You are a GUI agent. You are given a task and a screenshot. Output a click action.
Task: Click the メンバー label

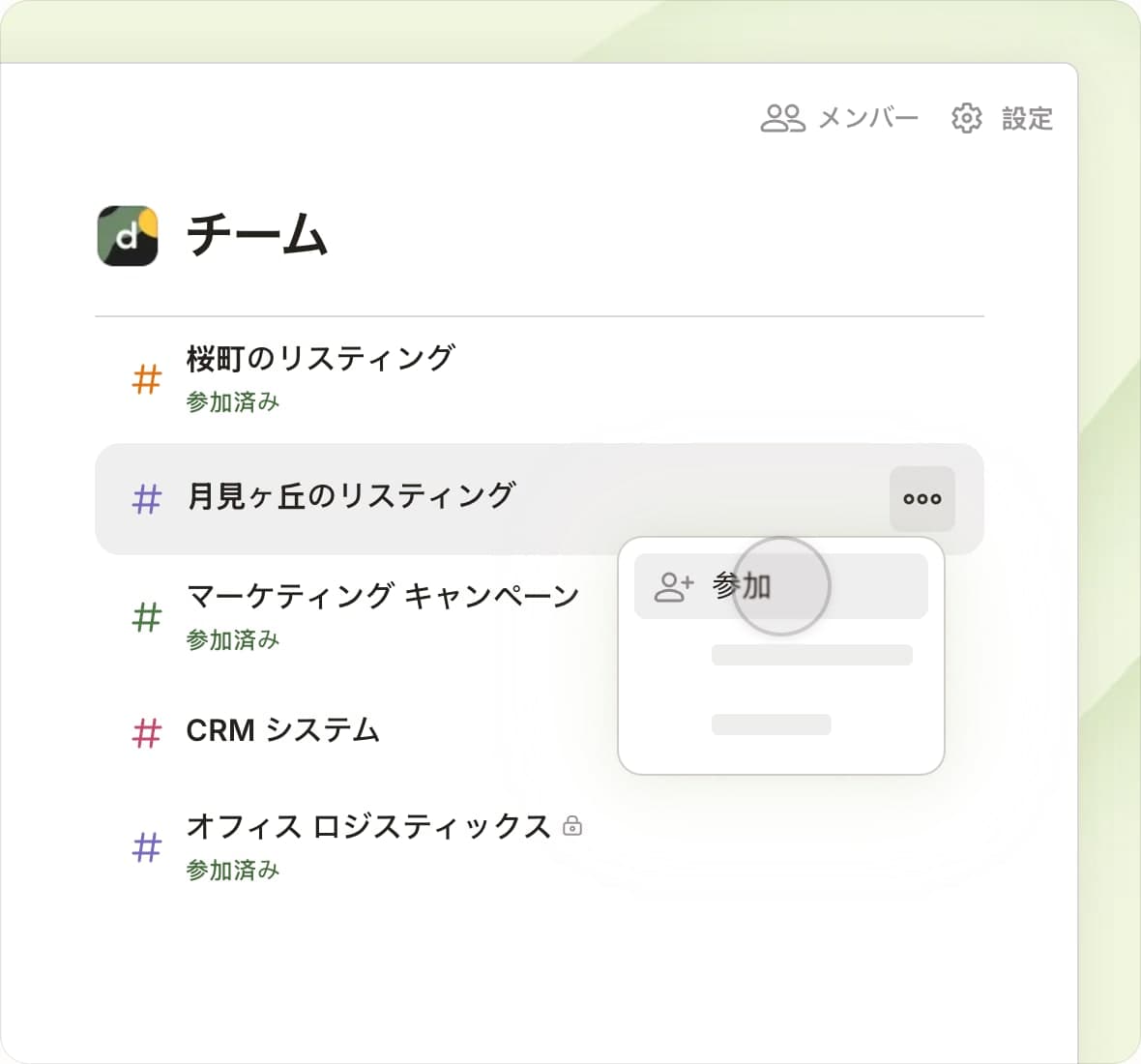point(867,118)
